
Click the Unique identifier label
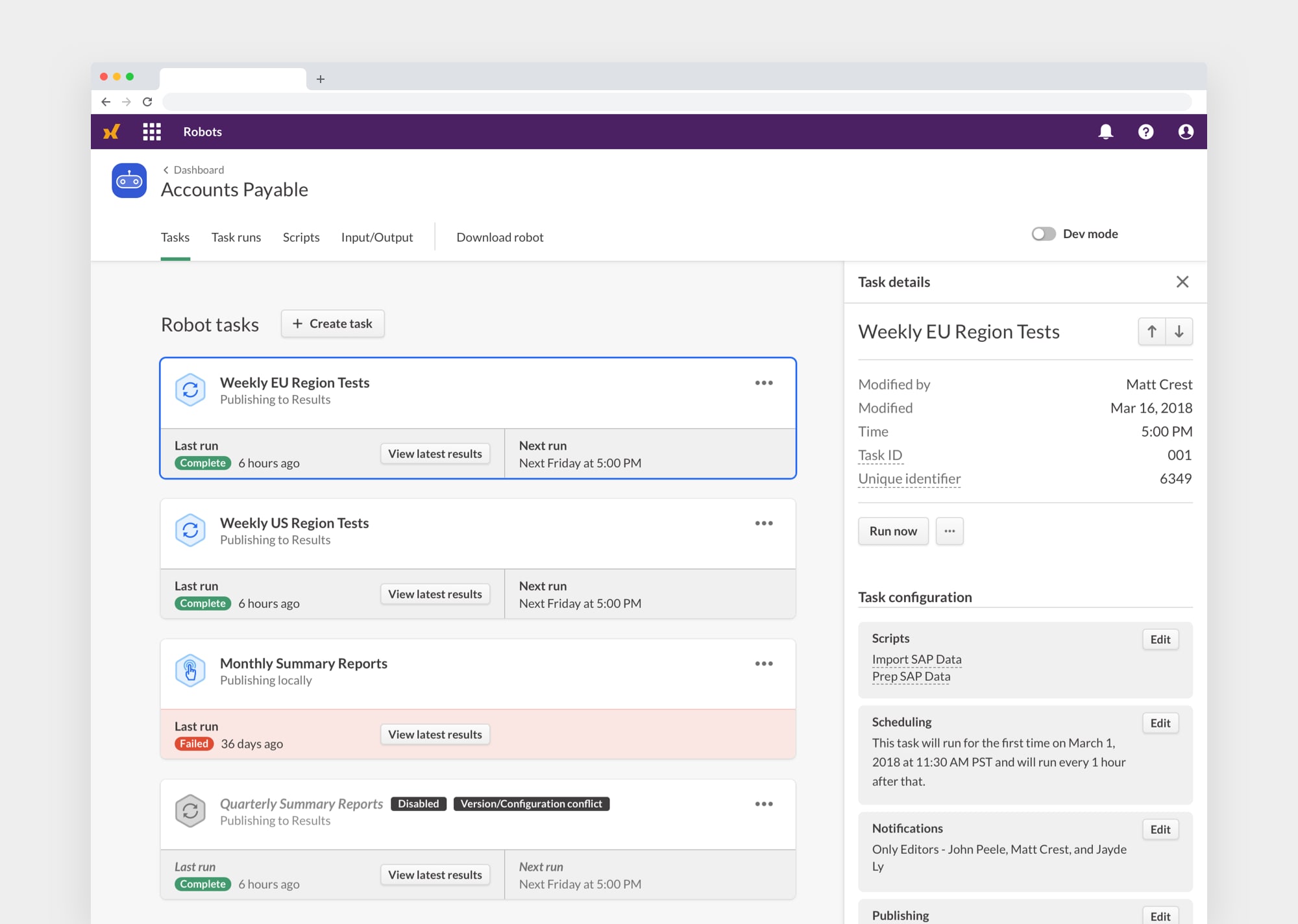click(x=909, y=479)
